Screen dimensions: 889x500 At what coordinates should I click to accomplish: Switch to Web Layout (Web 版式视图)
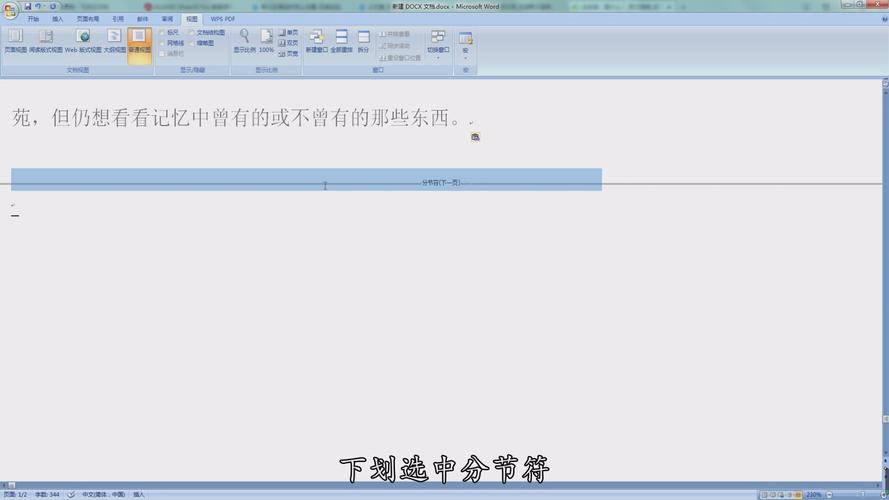(x=83, y=41)
